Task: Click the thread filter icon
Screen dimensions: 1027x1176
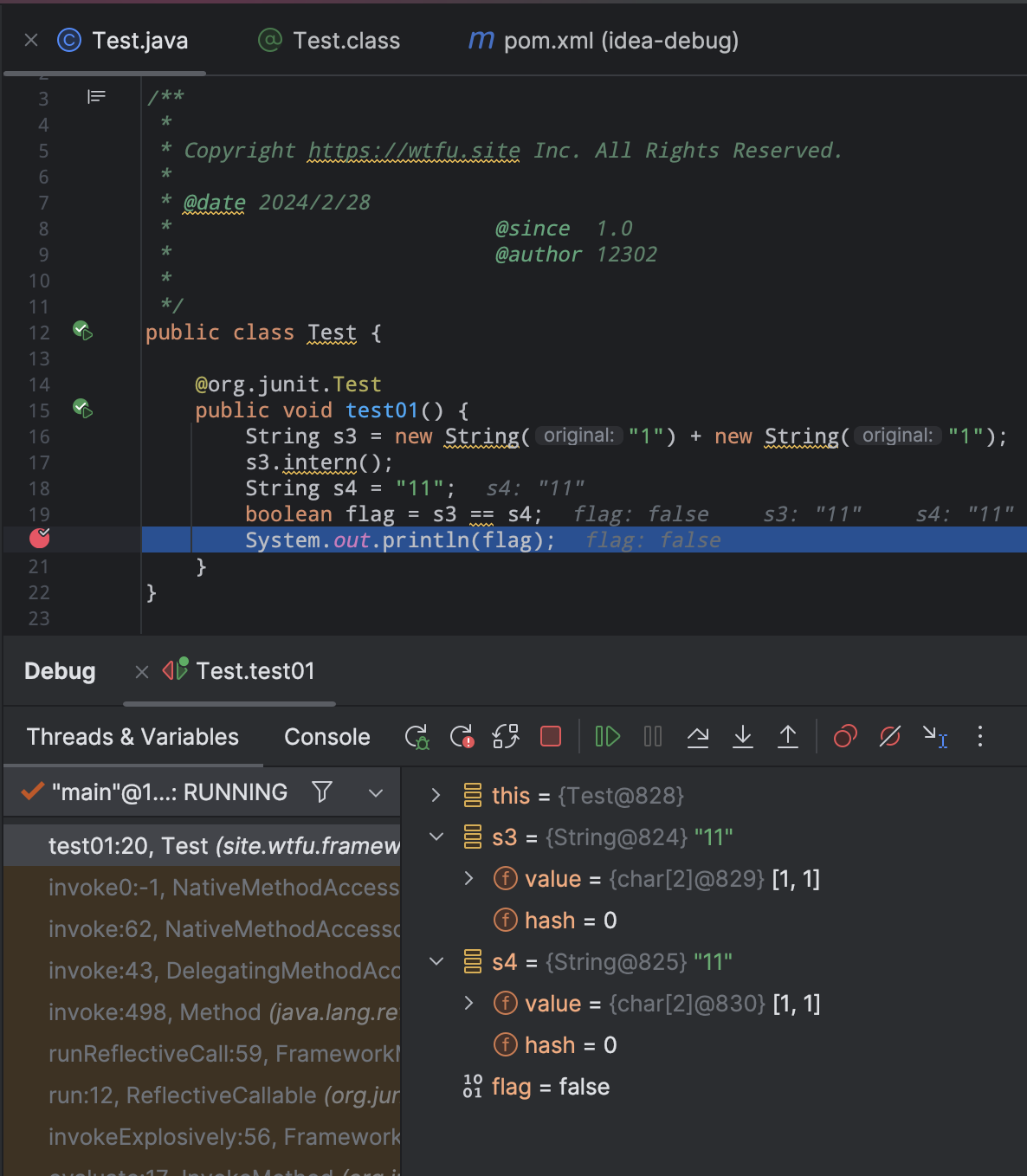Action: 322,792
